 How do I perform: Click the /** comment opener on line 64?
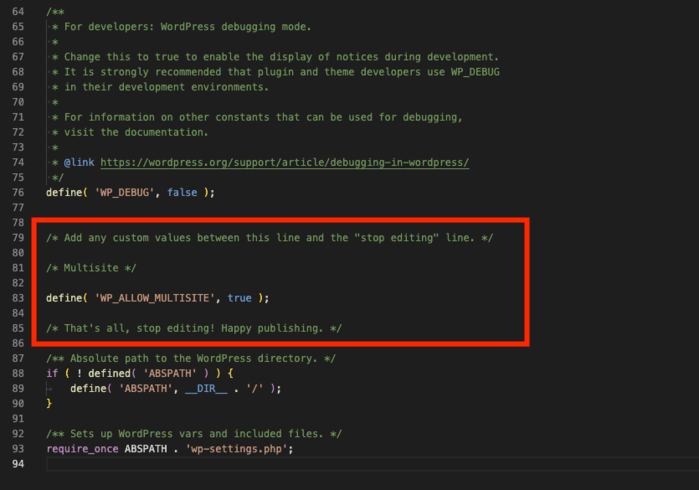(x=55, y=12)
